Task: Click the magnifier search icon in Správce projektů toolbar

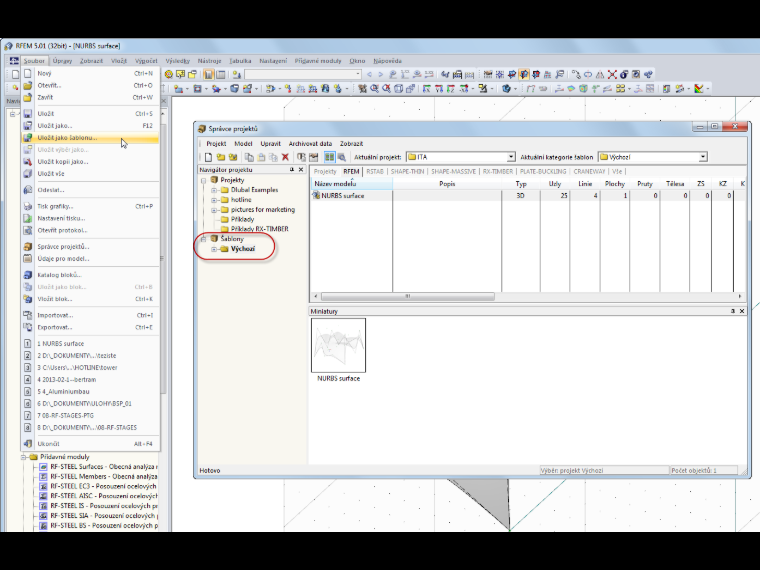Action: pyautogui.click(x=342, y=157)
